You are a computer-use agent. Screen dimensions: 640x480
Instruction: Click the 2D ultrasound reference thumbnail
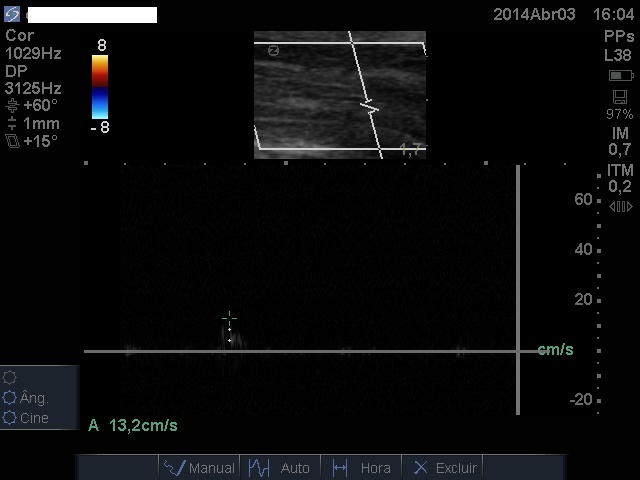340,94
